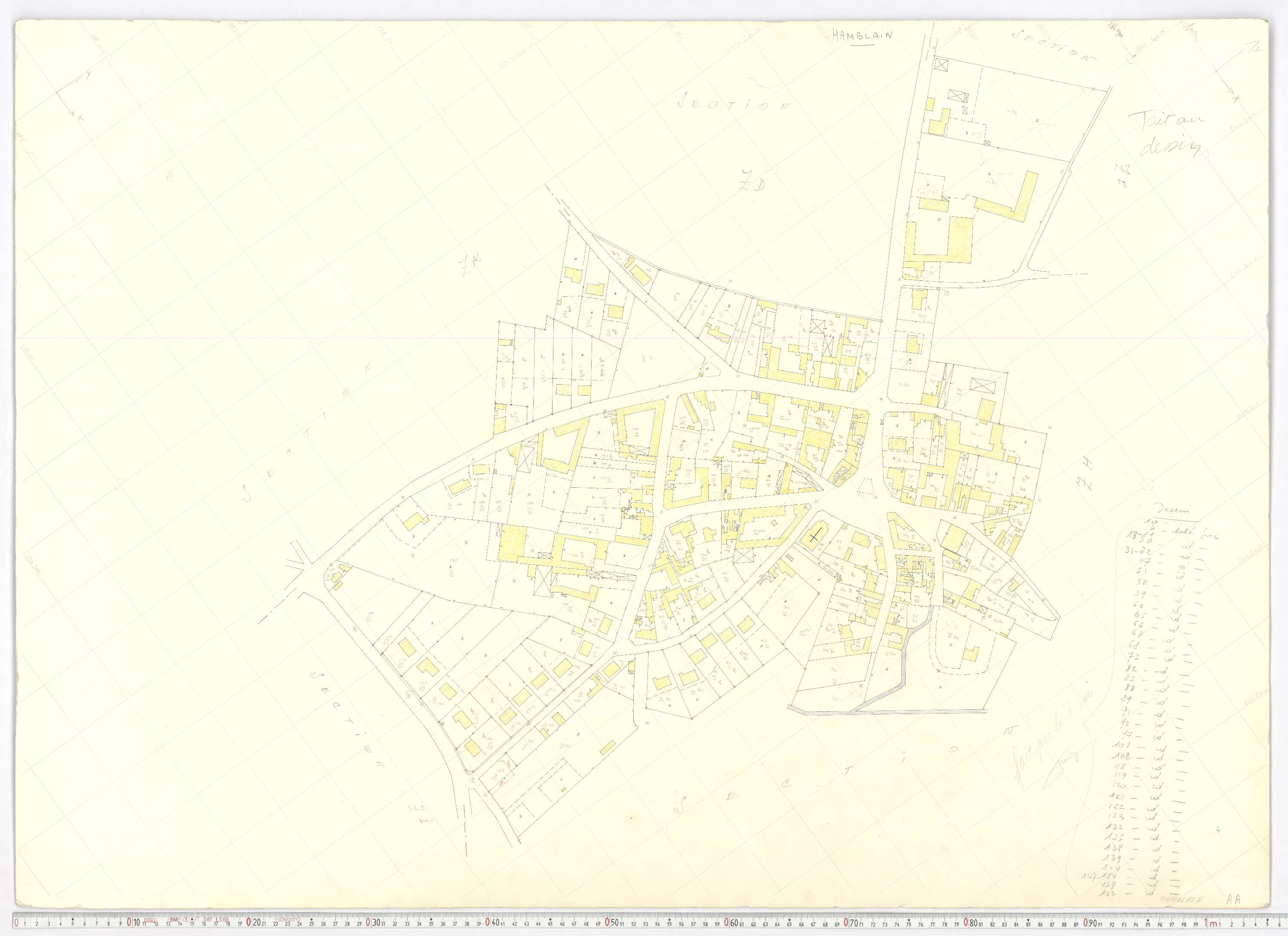The image size is (1288, 936).
Task: Click the "AA" sheet label
Action: click(1233, 899)
